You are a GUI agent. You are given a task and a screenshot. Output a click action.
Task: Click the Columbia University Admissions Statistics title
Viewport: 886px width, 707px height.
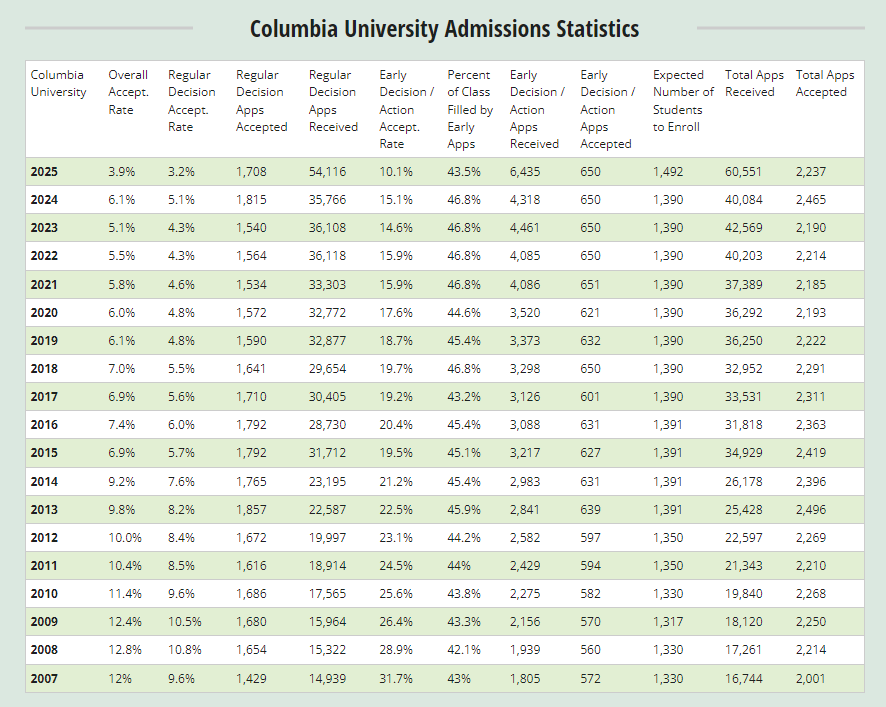444,28
